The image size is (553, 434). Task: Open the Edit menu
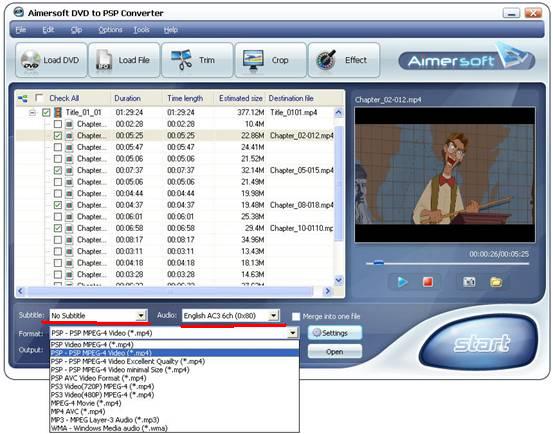pos(48,30)
